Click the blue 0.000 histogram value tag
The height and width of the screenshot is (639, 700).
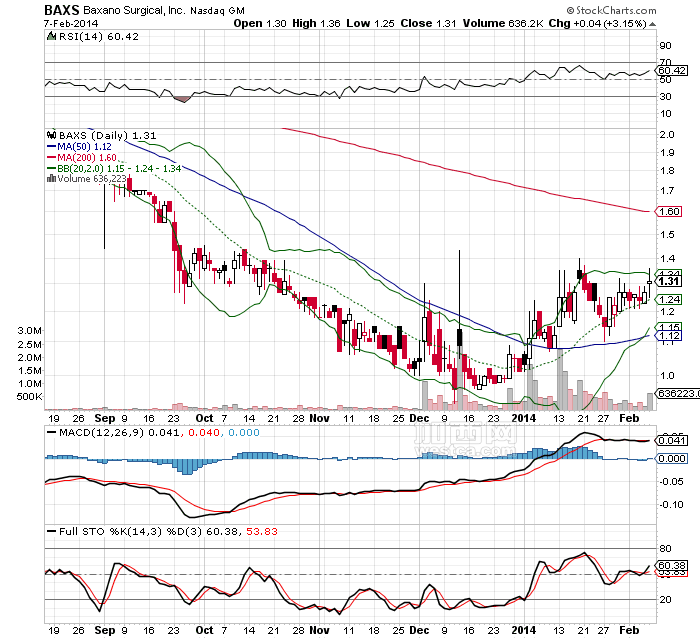click(x=671, y=459)
